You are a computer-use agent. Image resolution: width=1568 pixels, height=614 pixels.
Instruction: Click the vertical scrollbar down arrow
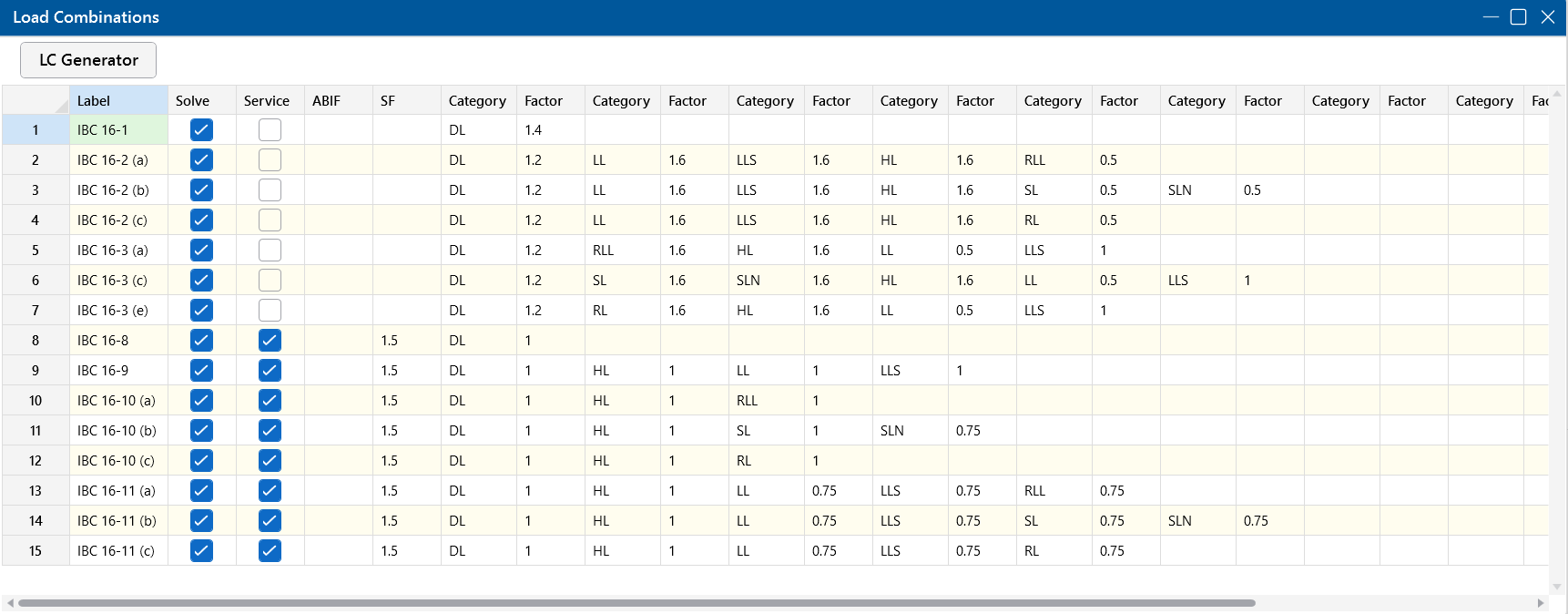(1557, 587)
